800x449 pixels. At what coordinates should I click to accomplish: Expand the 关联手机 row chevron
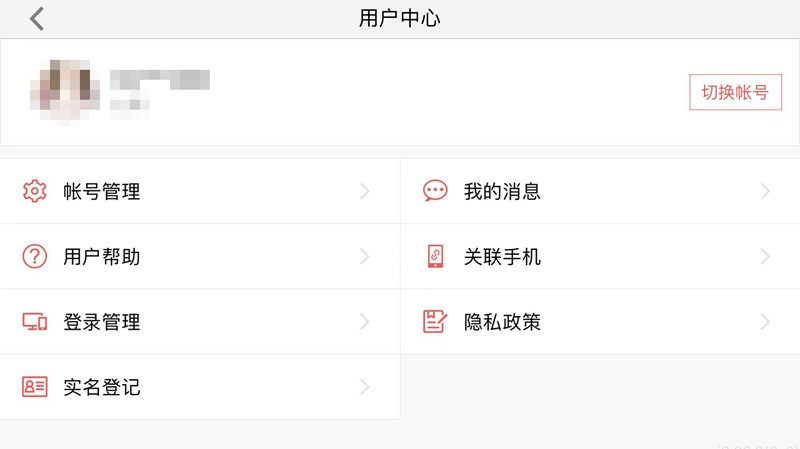[x=765, y=257]
